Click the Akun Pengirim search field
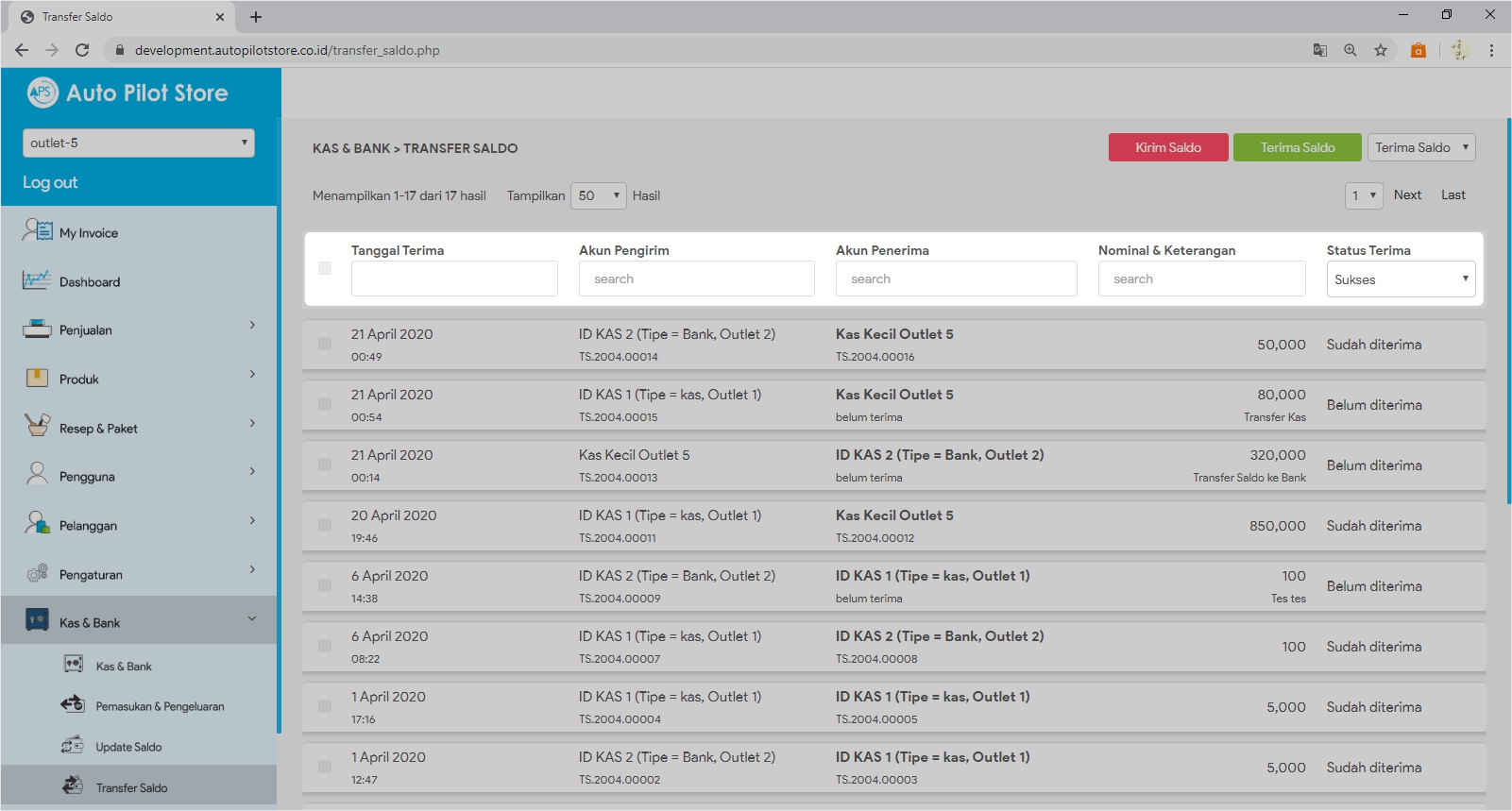The image size is (1512, 811). pyautogui.click(x=696, y=279)
